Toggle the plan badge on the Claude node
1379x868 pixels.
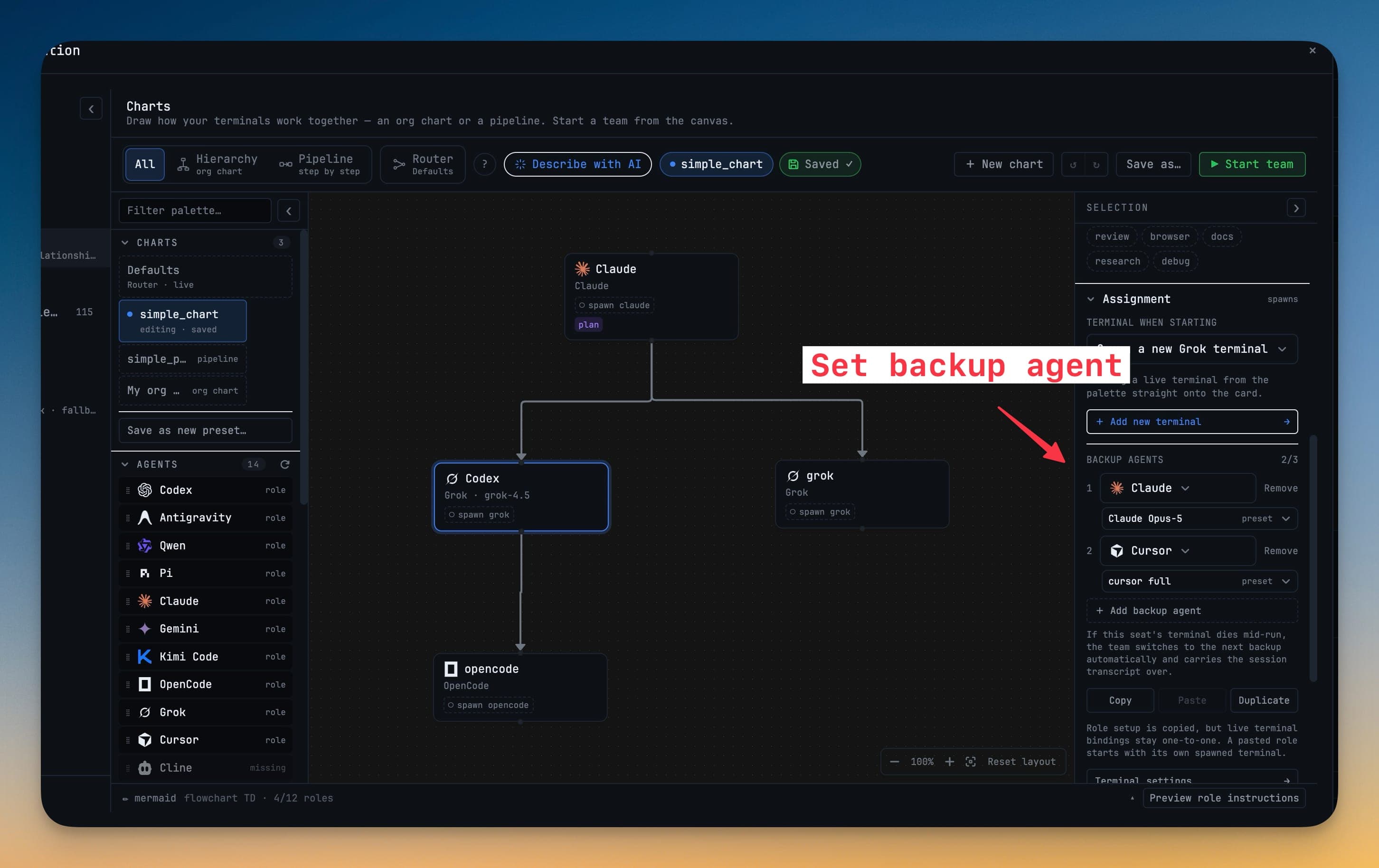588,325
